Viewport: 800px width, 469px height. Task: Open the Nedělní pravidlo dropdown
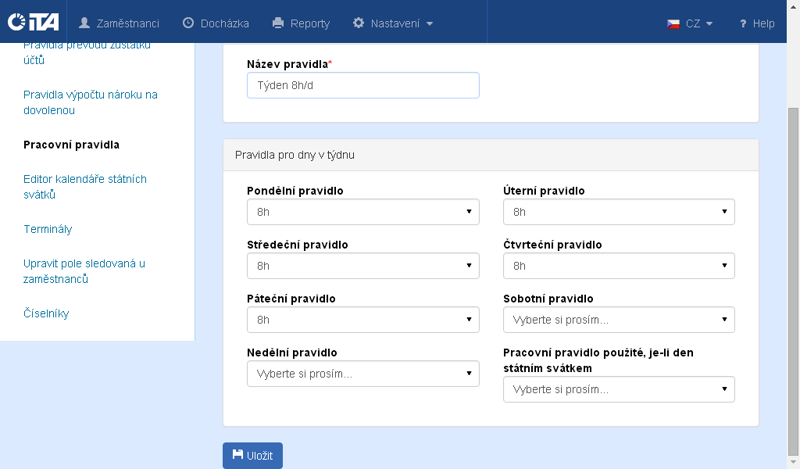pyautogui.click(x=362, y=374)
